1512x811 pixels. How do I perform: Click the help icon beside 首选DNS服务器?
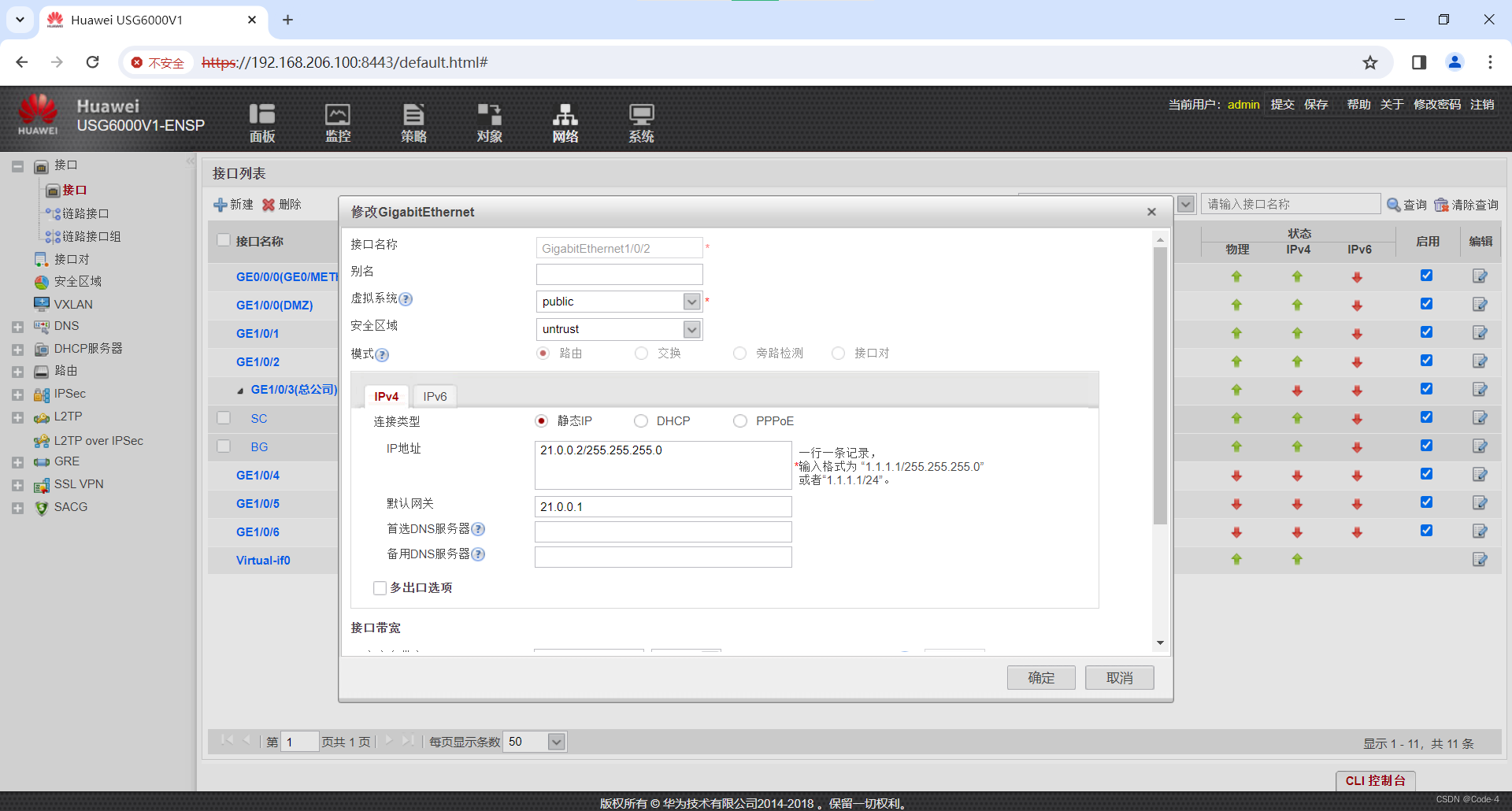(478, 529)
